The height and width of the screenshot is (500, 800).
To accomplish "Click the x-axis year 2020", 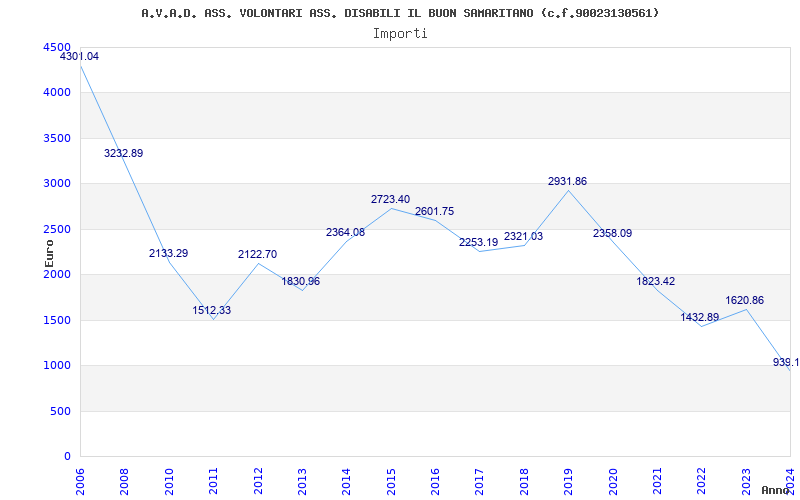I will point(613,481).
